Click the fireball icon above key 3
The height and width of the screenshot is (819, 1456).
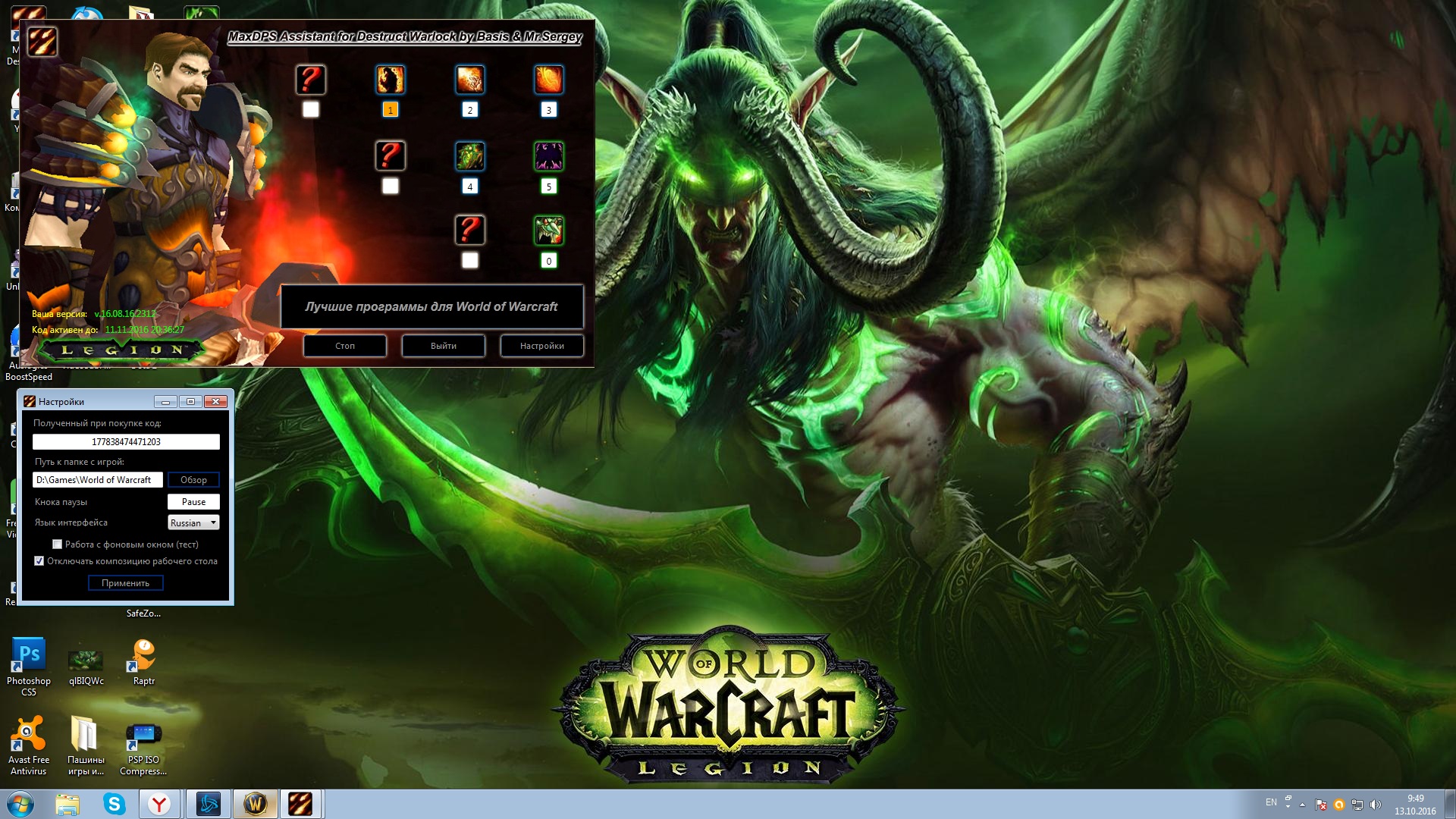[x=548, y=80]
